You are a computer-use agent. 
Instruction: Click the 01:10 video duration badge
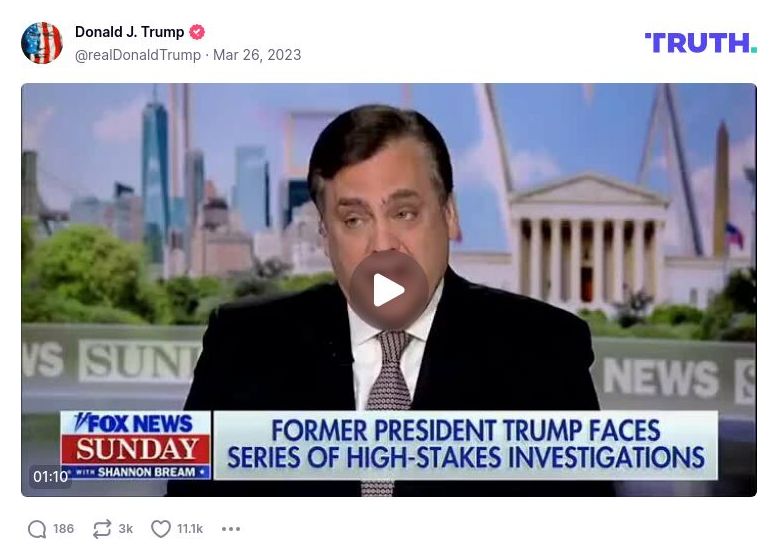50,476
